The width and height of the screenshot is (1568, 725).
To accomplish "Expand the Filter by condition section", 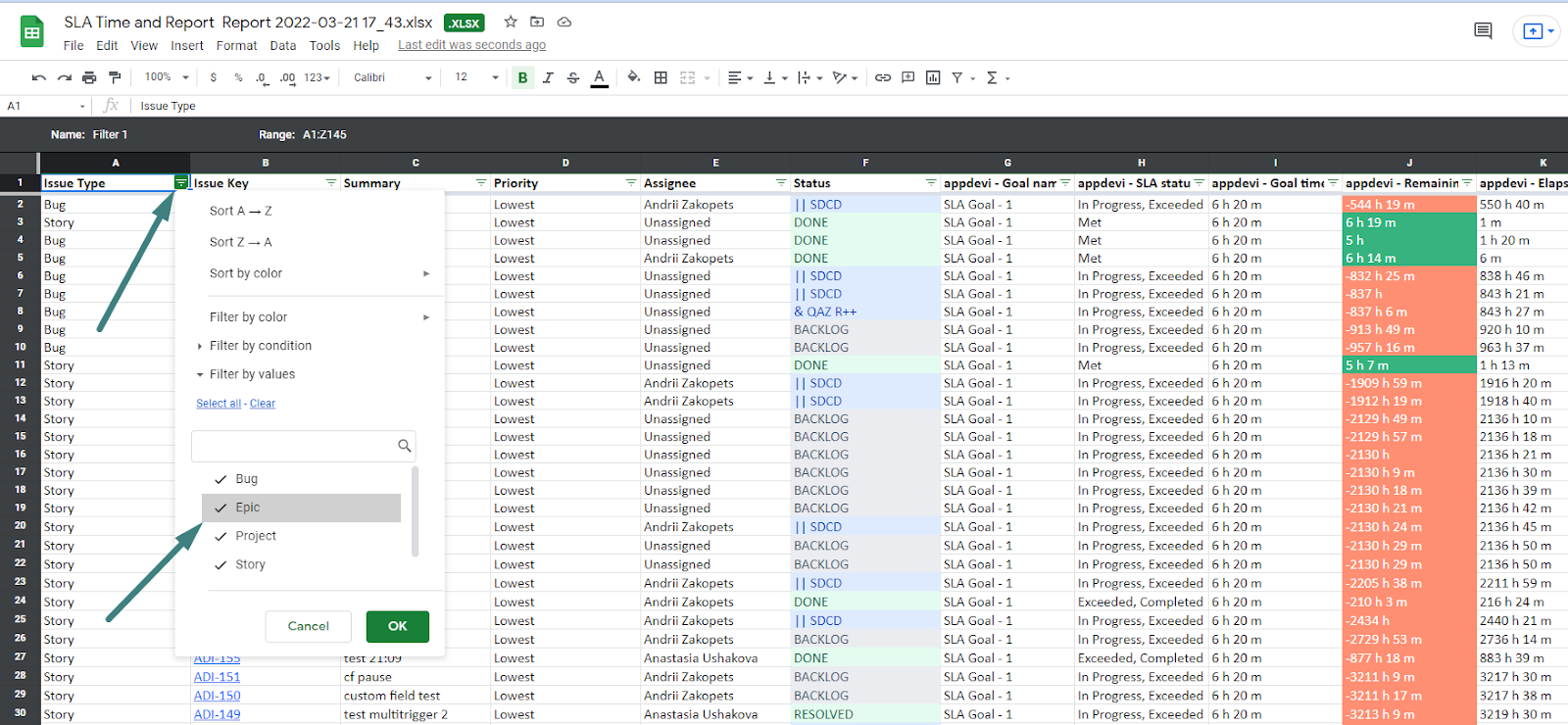I will [x=260, y=346].
